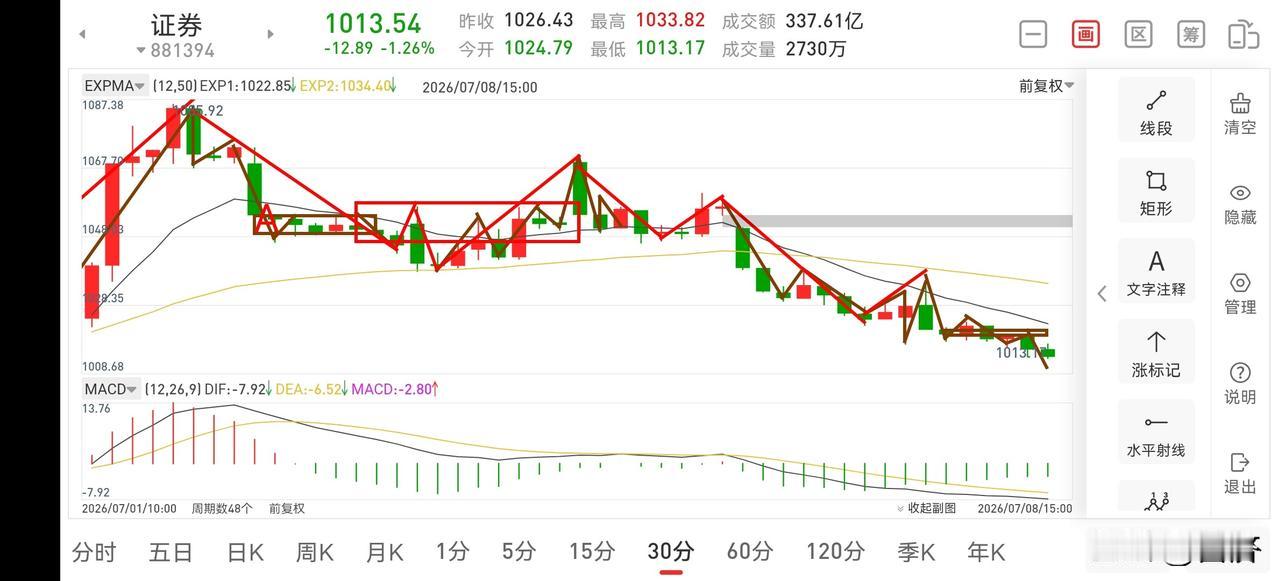The height and width of the screenshot is (581, 1278).
Task: Click the chart date 2026/07/08/15:00 header
Action: (480, 87)
